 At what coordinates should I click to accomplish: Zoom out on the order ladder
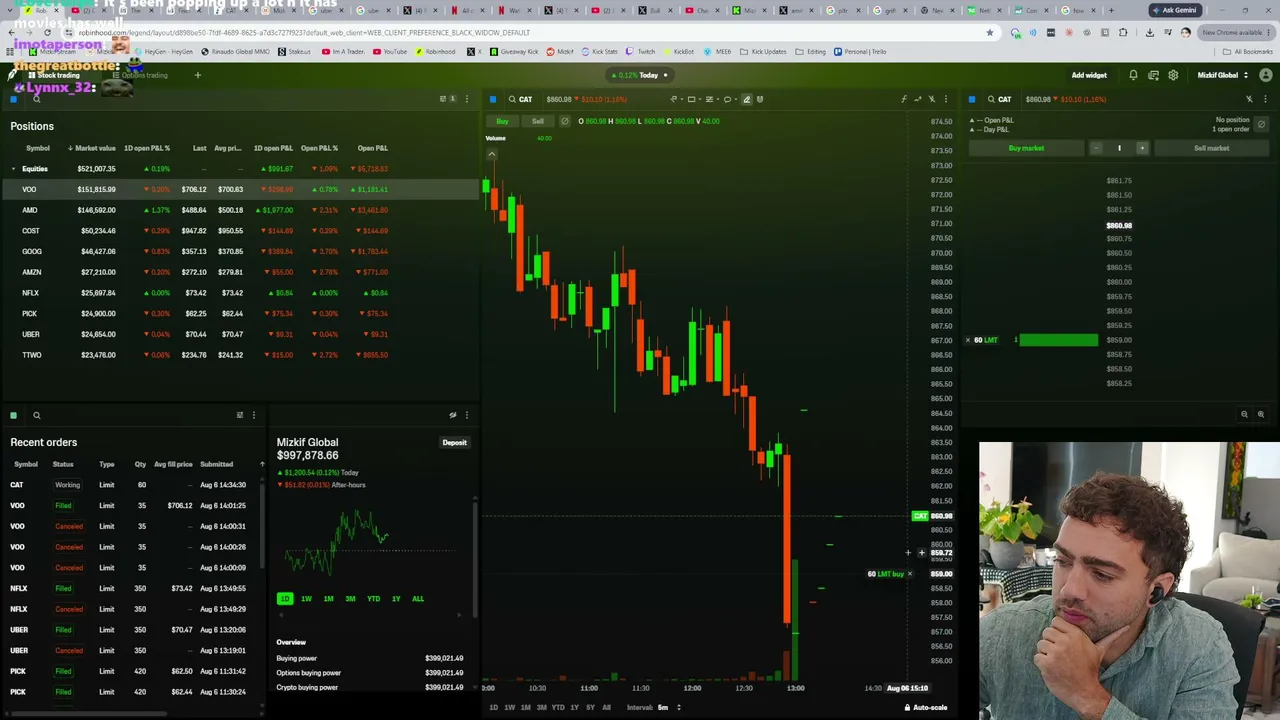coord(1244,414)
